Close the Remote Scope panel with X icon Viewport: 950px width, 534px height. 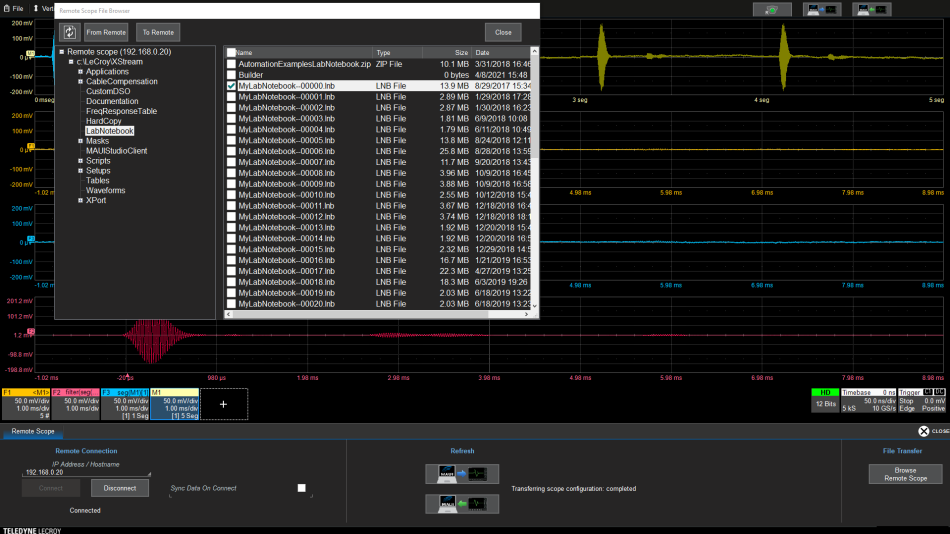tap(924, 431)
